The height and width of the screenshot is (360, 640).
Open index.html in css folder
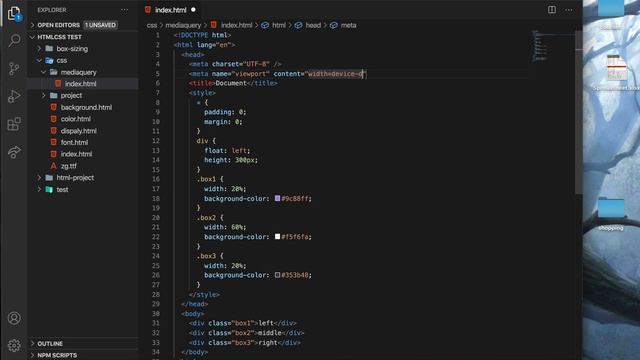click(x=83, y=154)
